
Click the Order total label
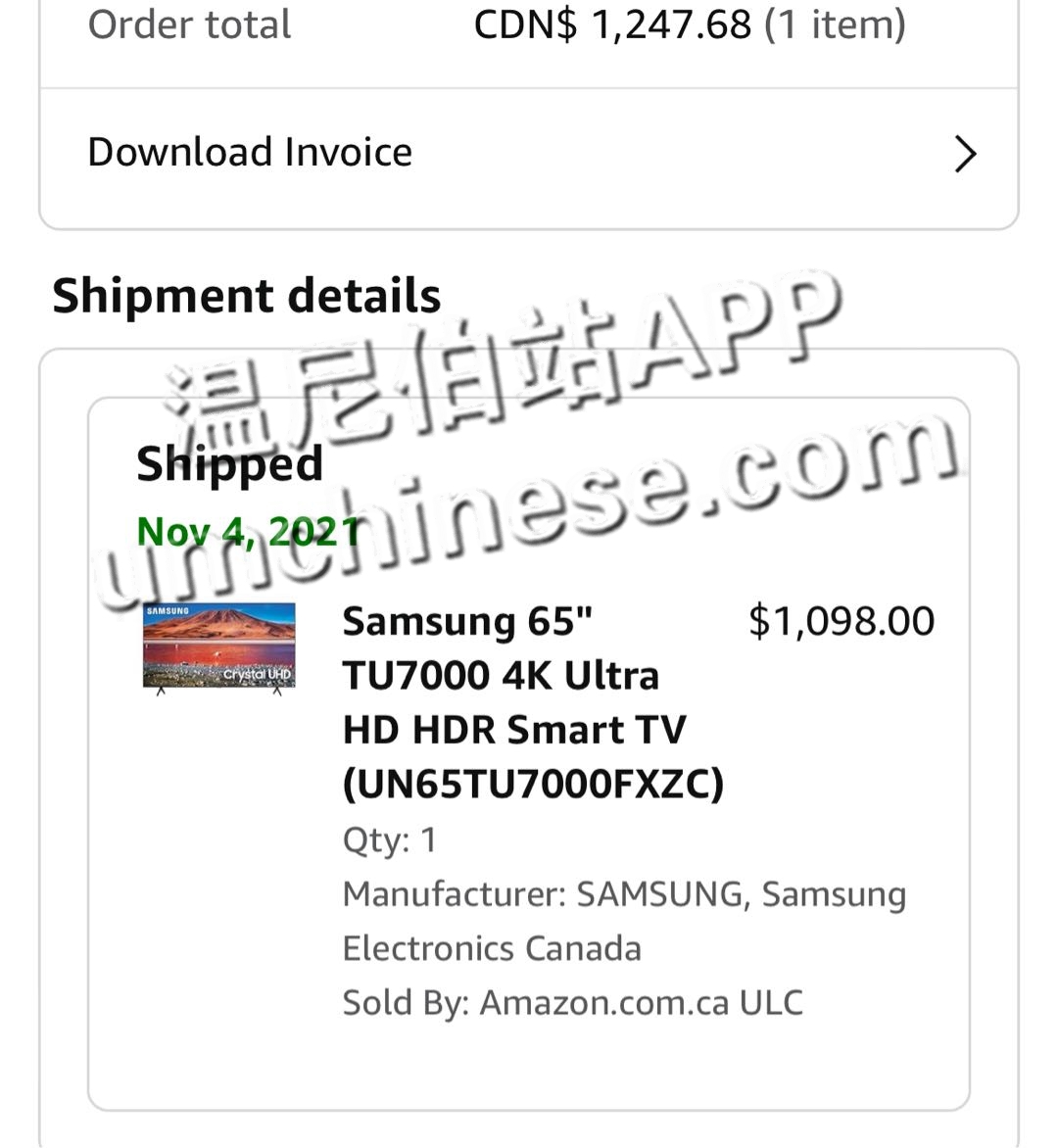point(189,24)
